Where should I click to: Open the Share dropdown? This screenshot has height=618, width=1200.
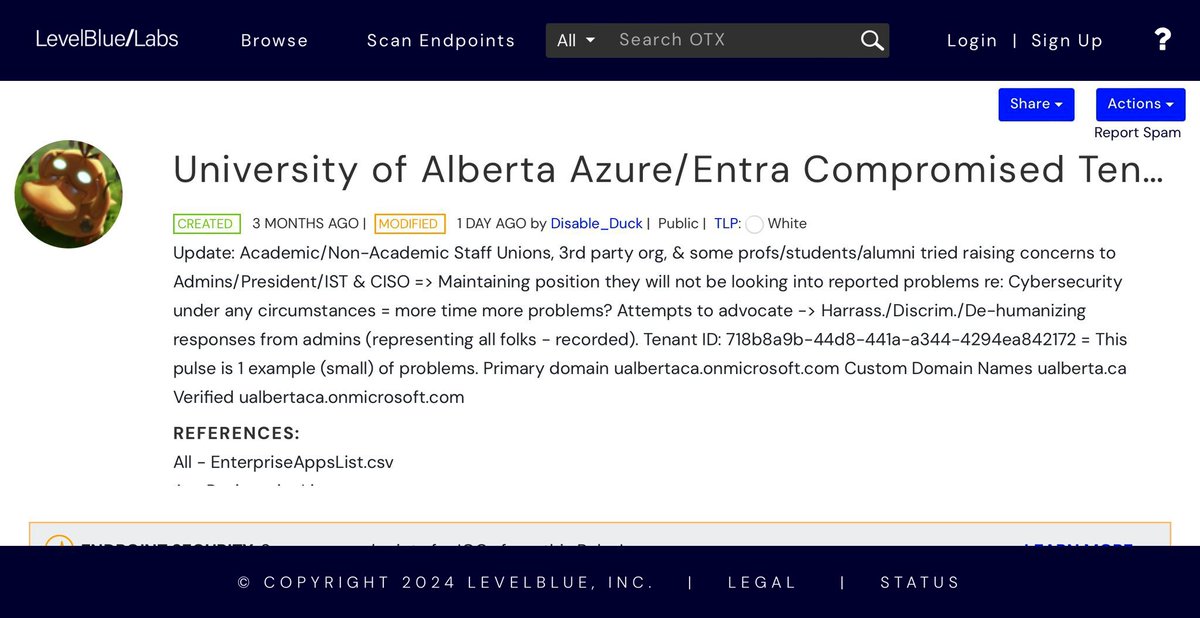[1036, 104]
